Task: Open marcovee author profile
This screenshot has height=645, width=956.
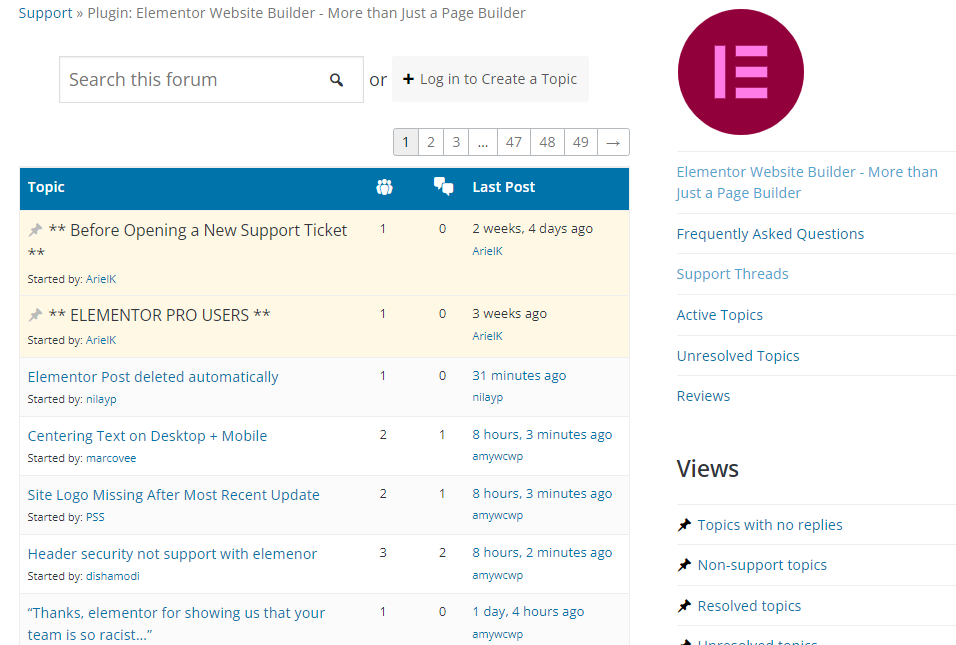Action: [111, 458]
